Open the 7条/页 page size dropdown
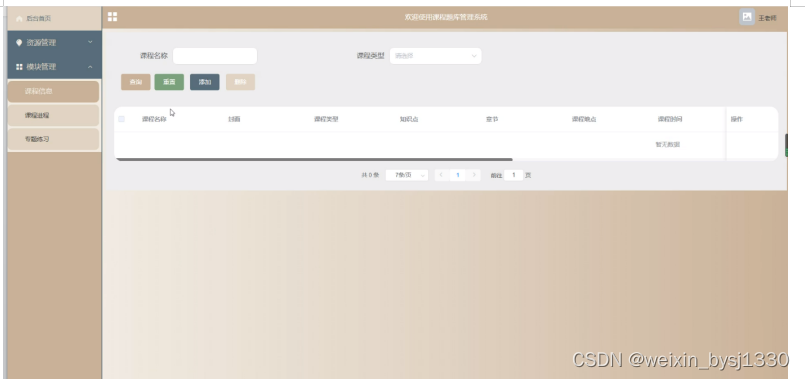805x380 pixels. (407, 175)
